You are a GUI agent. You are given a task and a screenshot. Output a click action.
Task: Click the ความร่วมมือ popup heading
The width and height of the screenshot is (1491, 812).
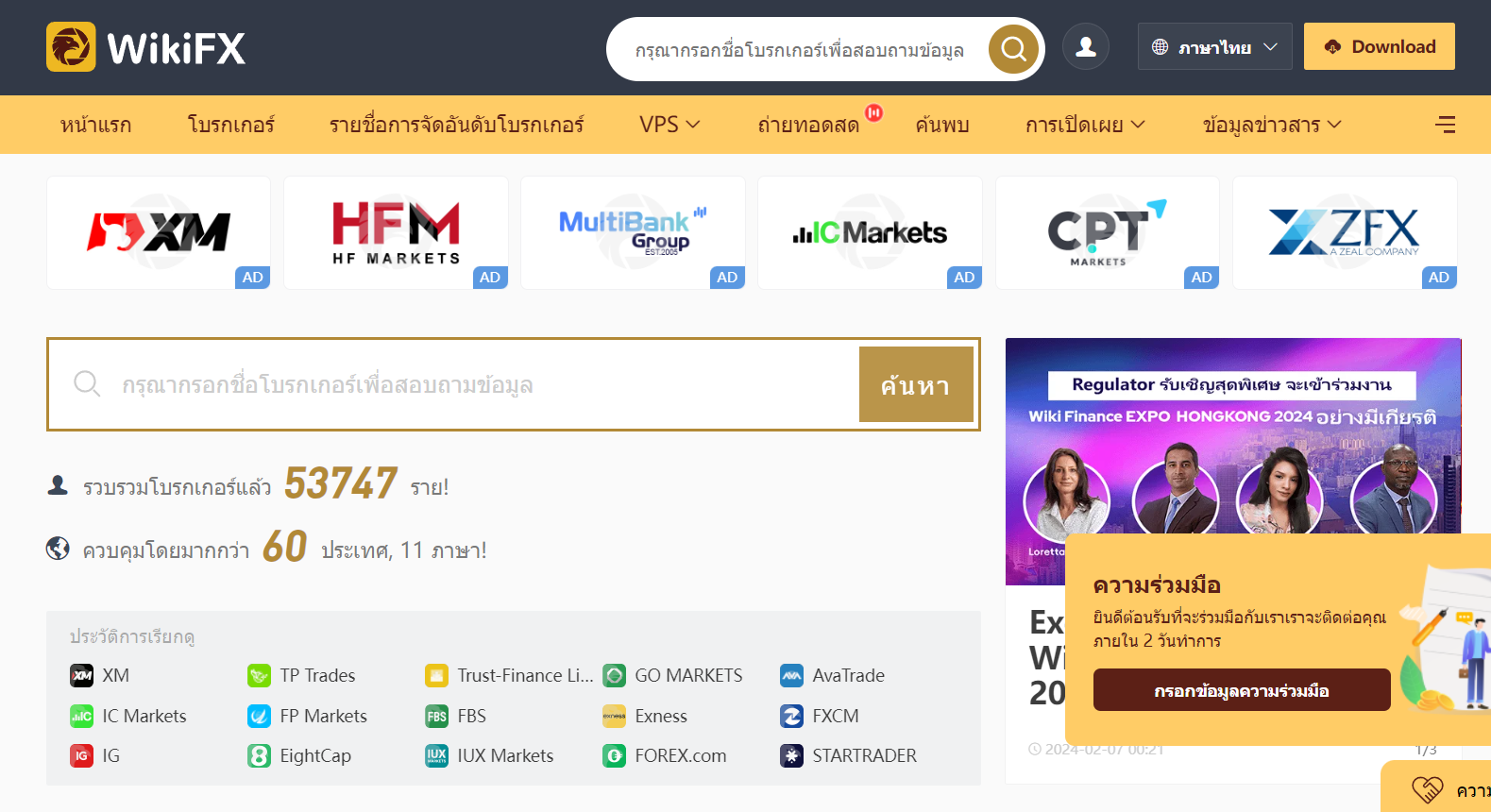point(1157,585)
